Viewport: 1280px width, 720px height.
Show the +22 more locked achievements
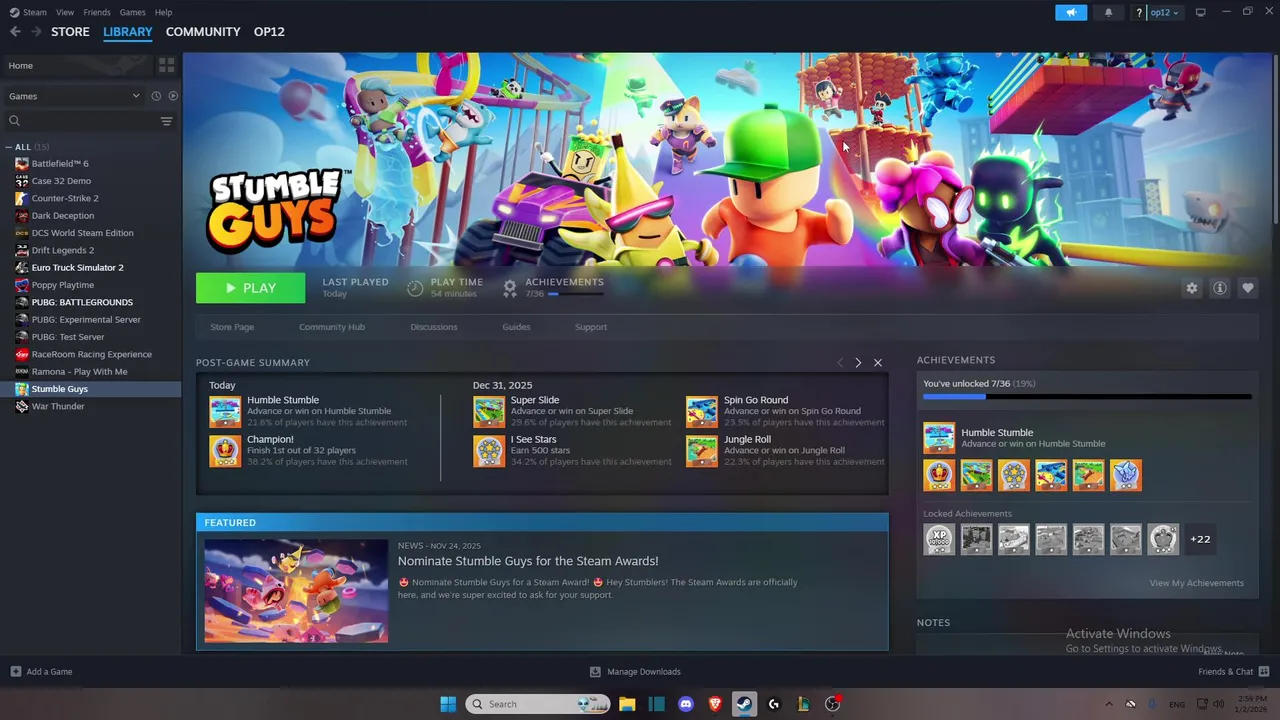[x=1200, y=539]
